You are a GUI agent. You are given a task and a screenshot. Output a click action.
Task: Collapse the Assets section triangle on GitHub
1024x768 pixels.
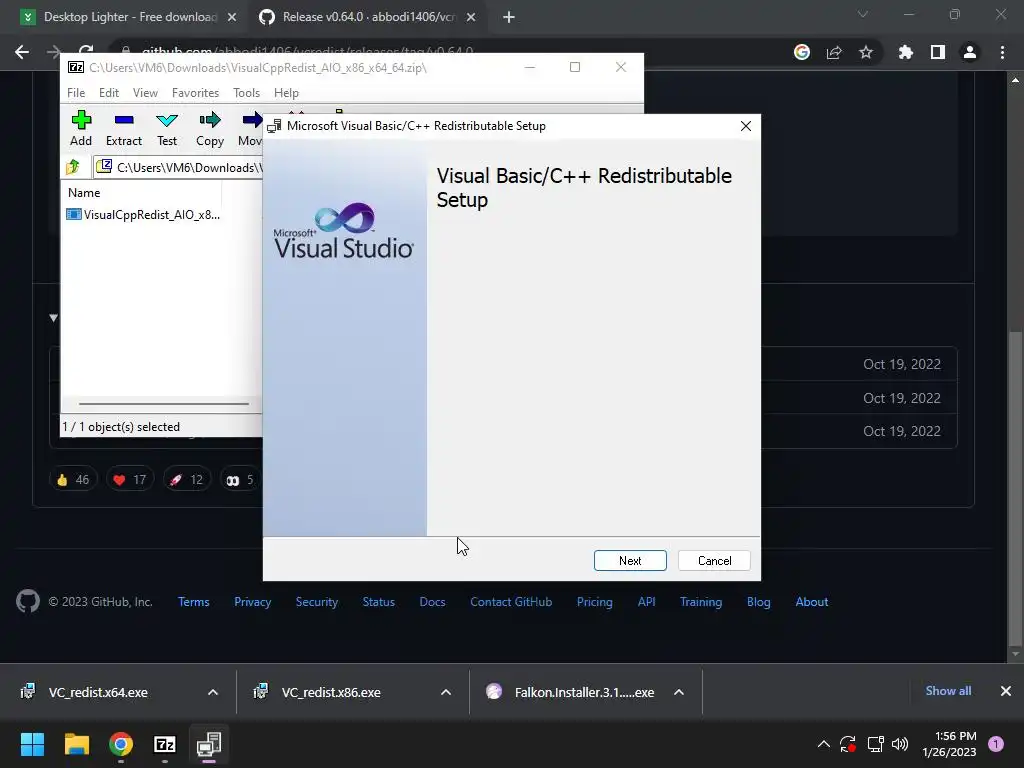[x=54, y=318]
